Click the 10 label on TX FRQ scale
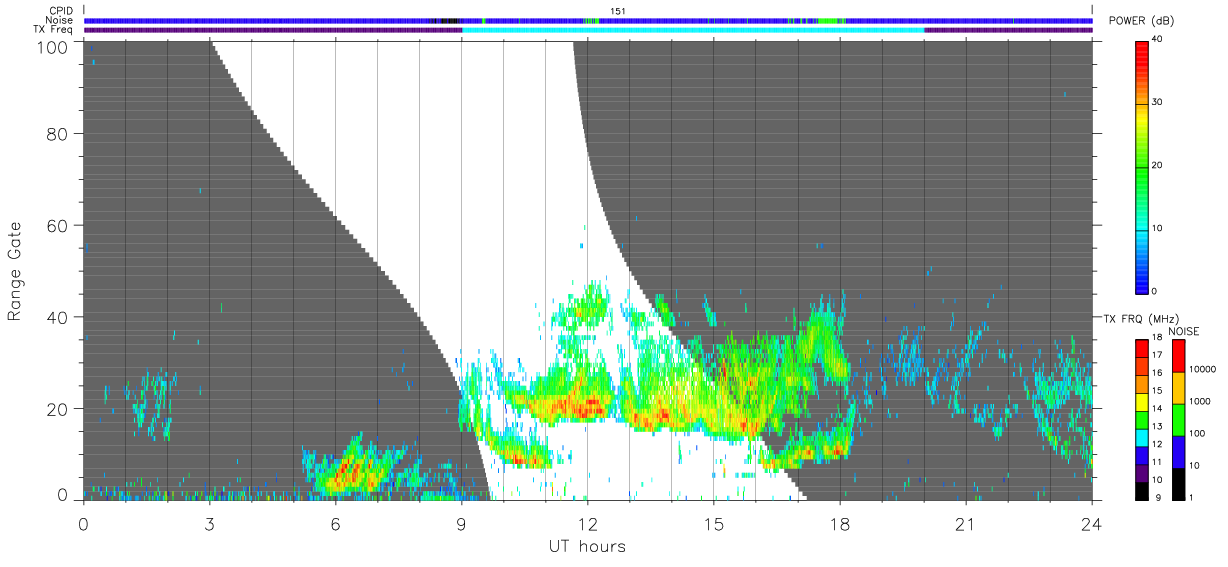1228x567 pixels. tap(1158, 479)
